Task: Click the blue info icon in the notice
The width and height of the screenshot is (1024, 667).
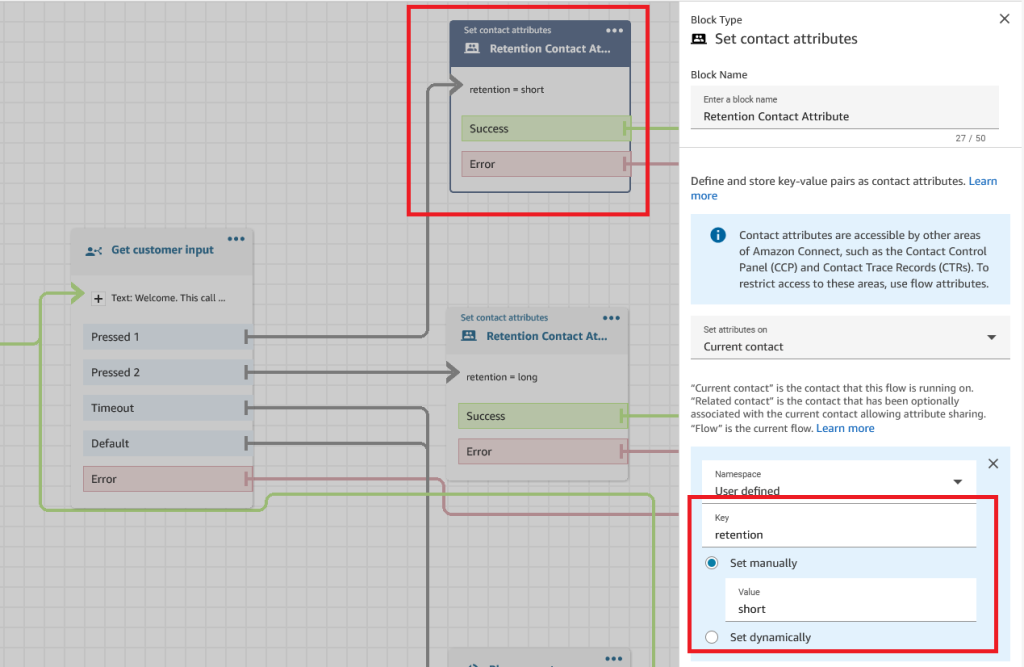Action: point(717,236)
